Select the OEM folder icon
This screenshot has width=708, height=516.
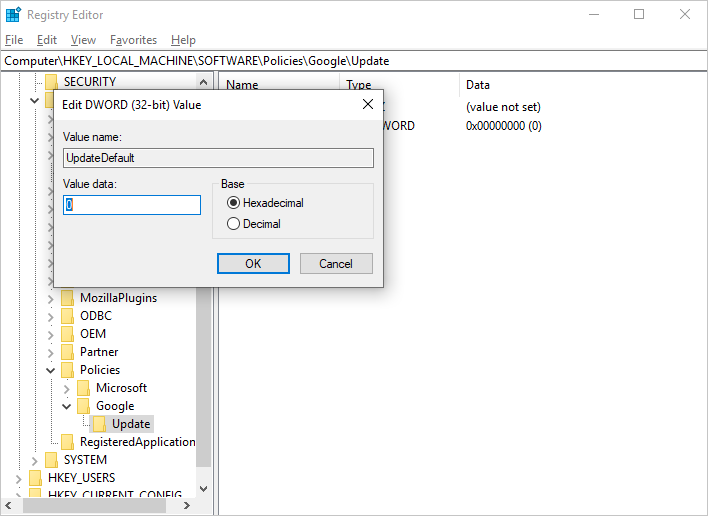pyautogui.click(x=68, y=334)
